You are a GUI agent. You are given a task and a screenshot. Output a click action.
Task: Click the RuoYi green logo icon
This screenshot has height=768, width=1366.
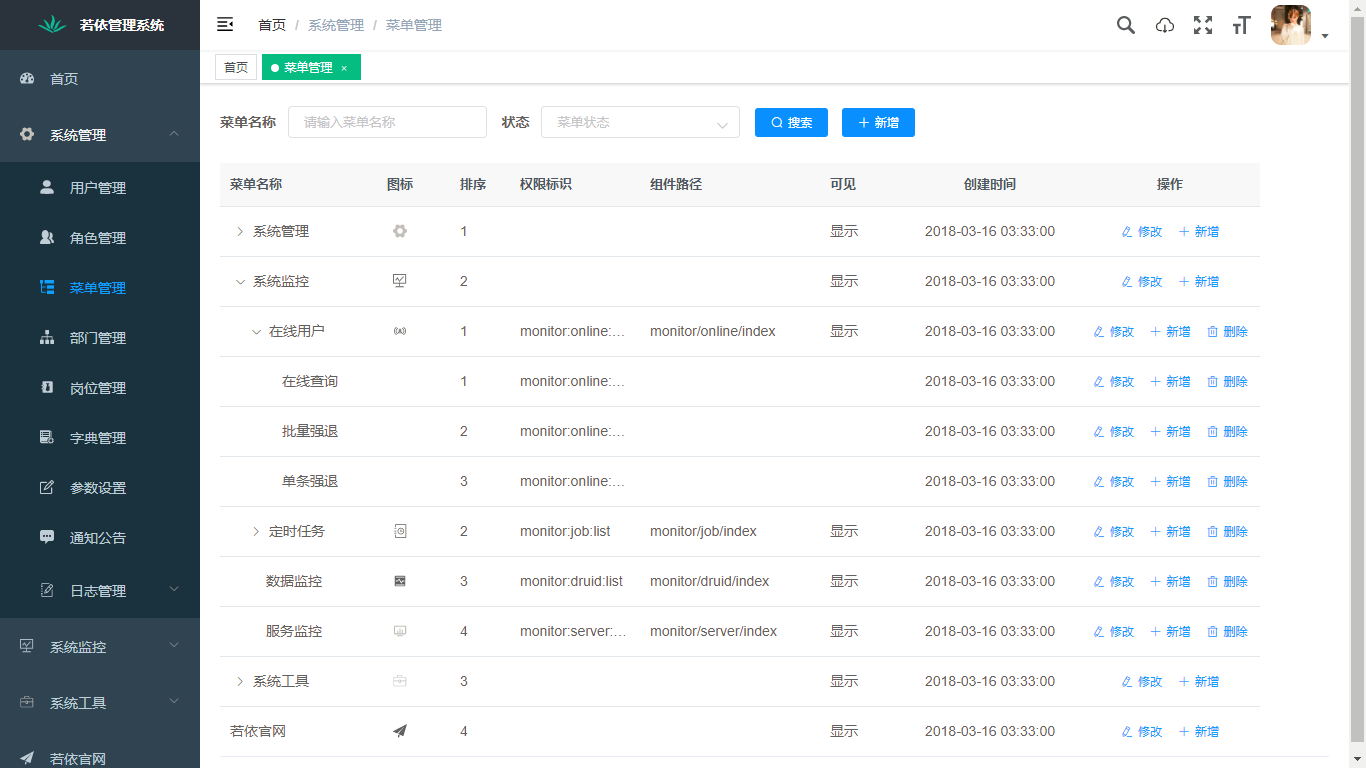coord(52,25)
